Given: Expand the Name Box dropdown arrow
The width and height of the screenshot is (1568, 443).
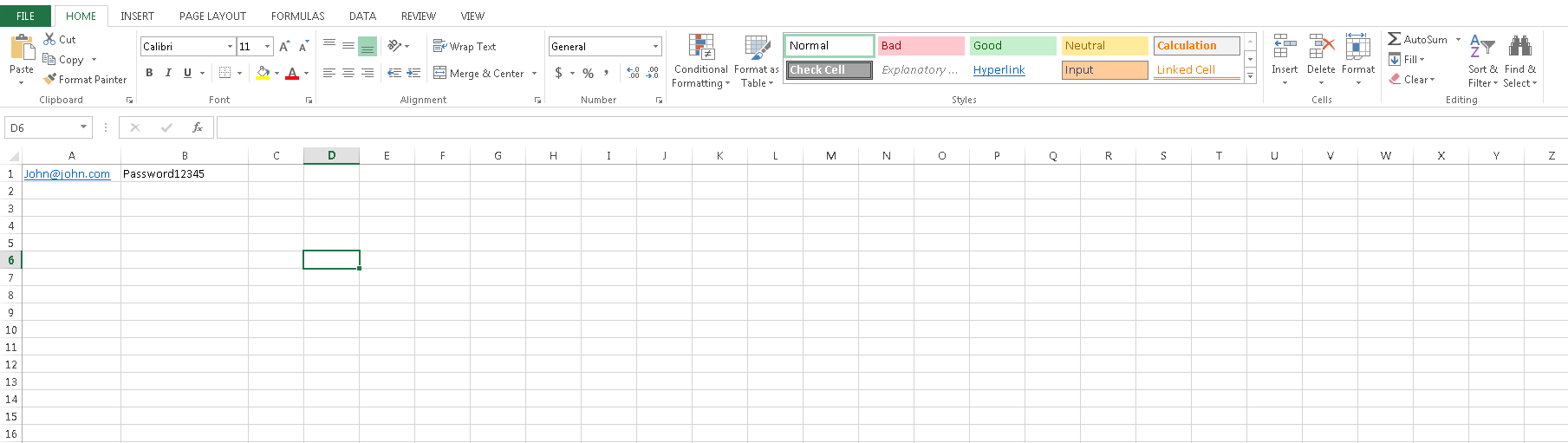Looking at the screenshot, I should click(x=83, y=127).
